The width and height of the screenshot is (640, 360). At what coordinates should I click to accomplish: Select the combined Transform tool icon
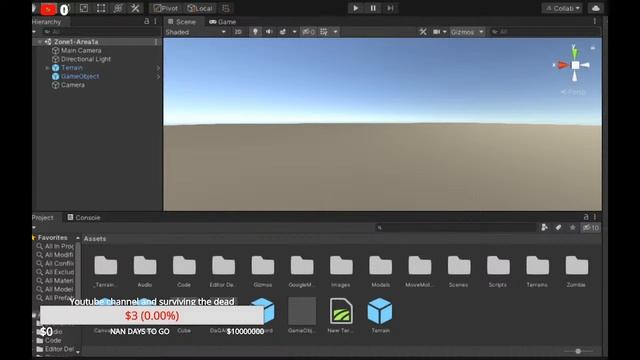(x=118, y=8)
